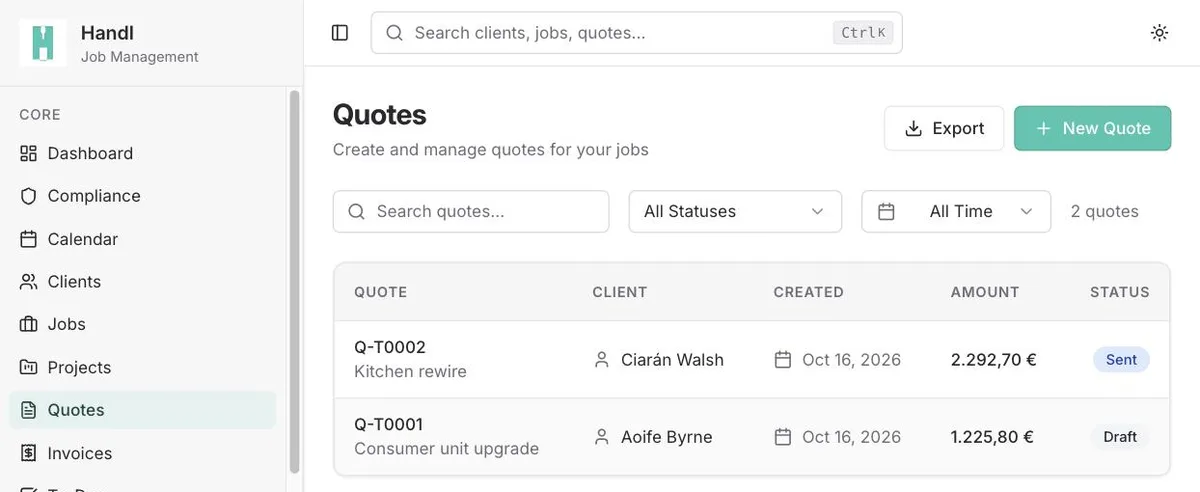Image resolution: width=1200 pixels, height=492 pixels.
Task: Open Compliance section
Action: [142, 196]
